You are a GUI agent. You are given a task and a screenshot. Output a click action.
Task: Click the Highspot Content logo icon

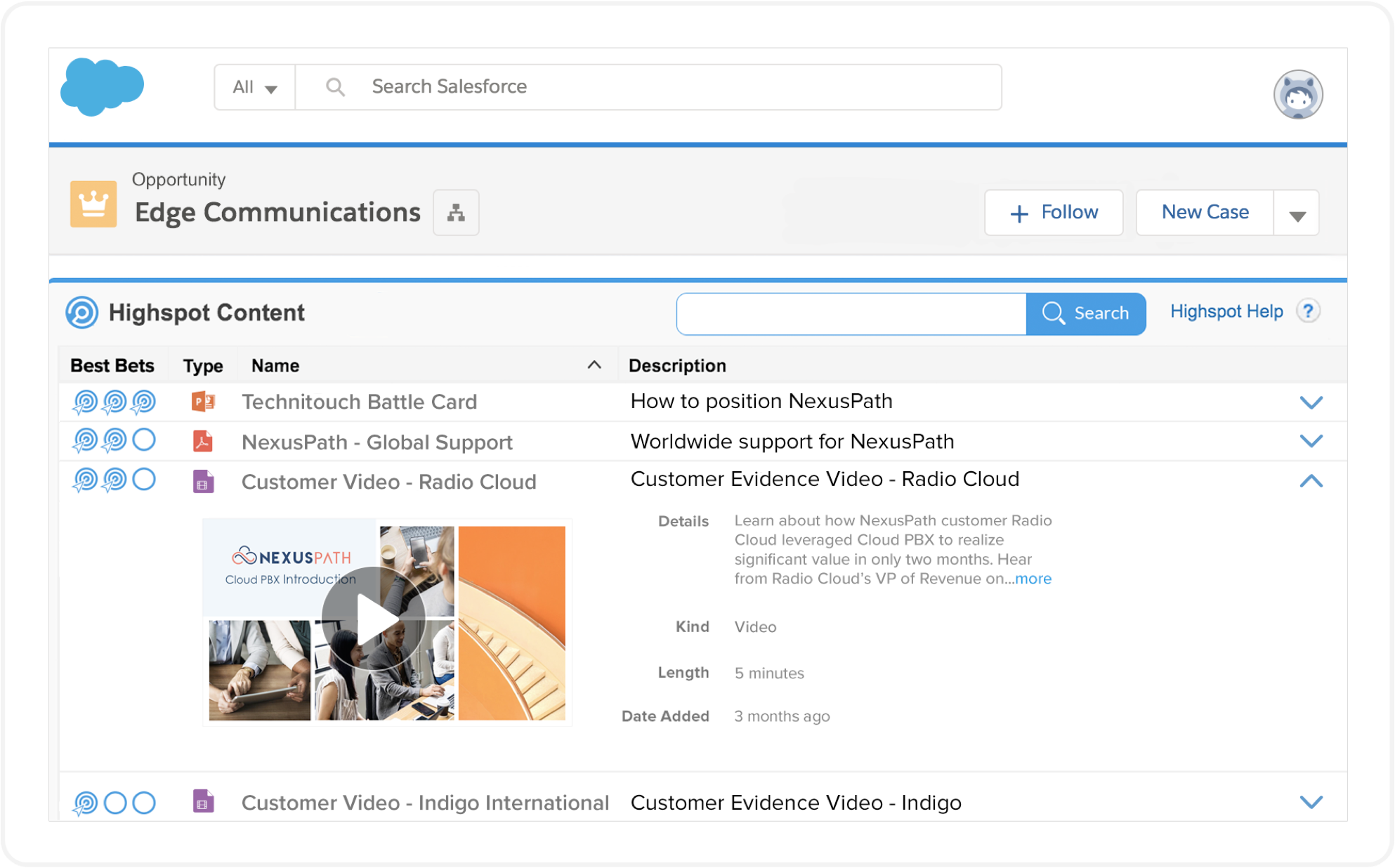[x=82, y=313]
